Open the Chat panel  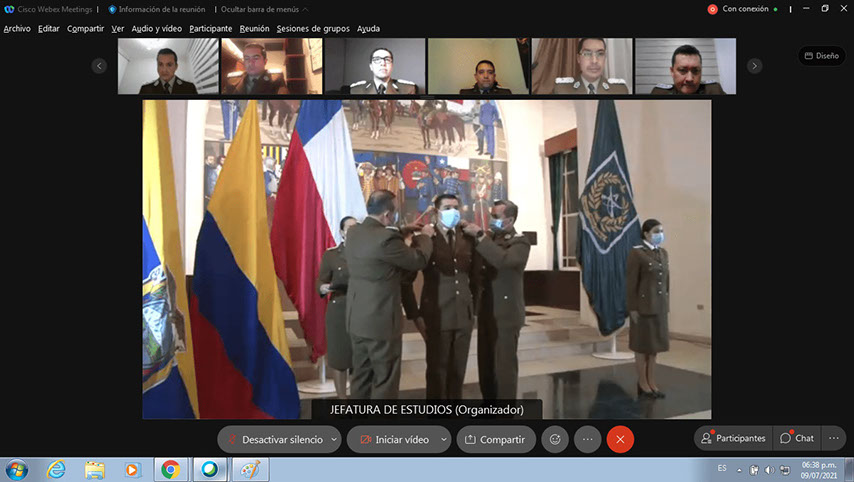[x=797, y=438]
